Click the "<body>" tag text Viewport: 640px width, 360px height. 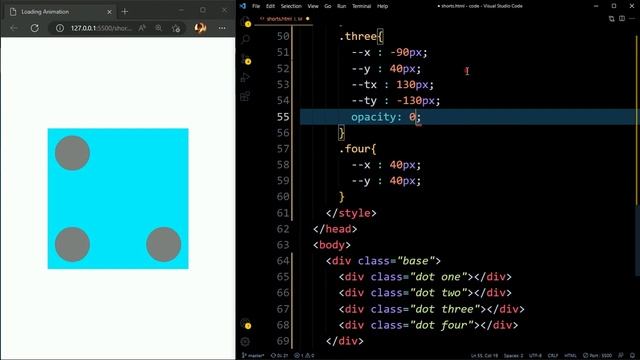[x=332, y=245]
